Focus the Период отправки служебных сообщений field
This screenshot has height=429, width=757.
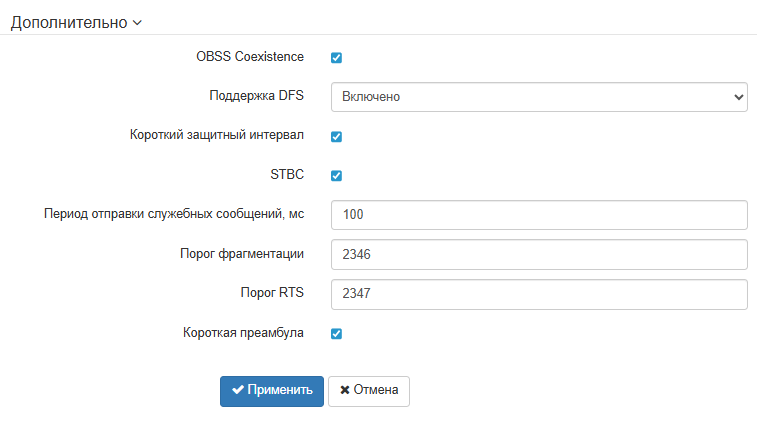tap(539, 215)
